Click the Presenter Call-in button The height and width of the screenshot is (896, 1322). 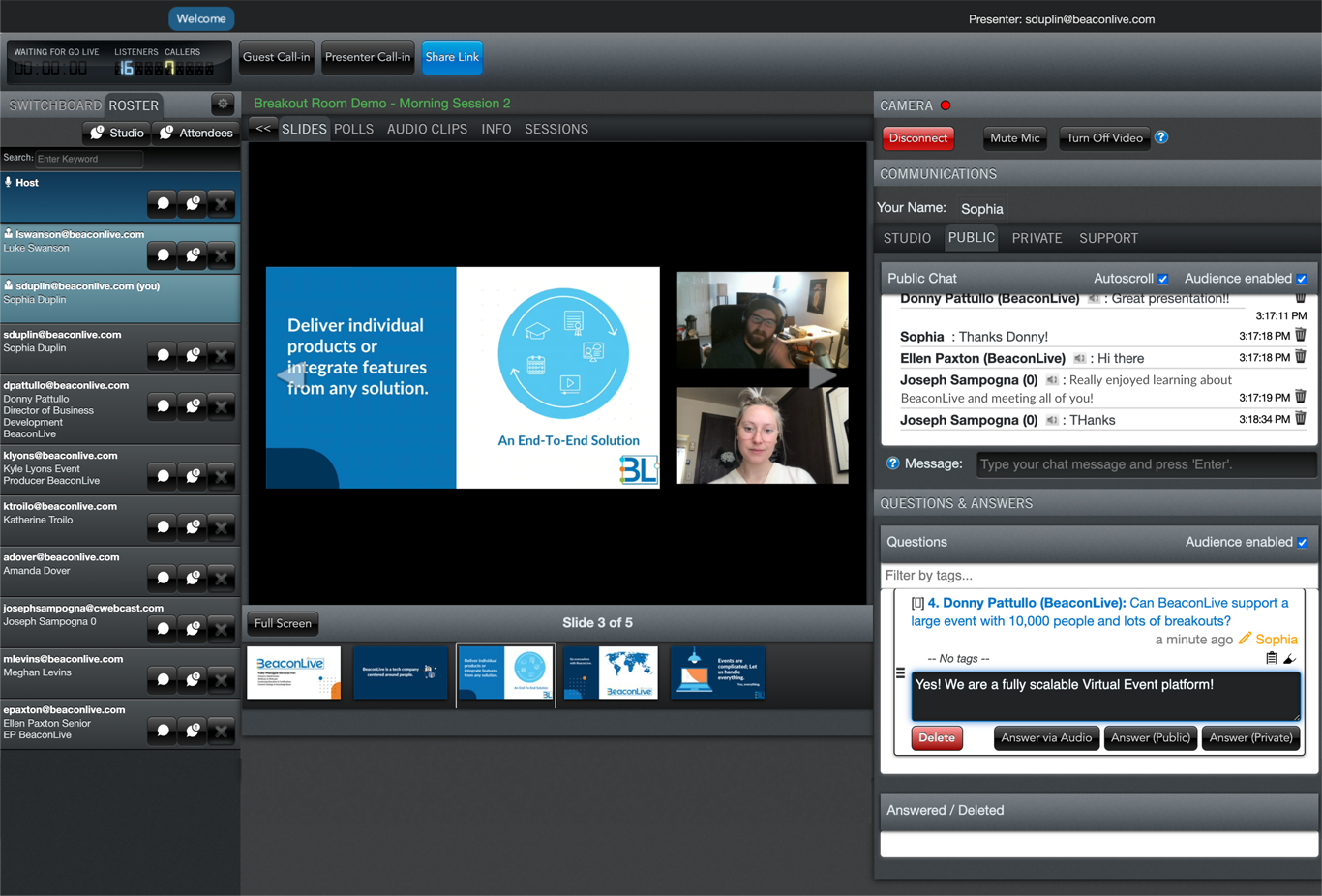[x=368, y=57]
